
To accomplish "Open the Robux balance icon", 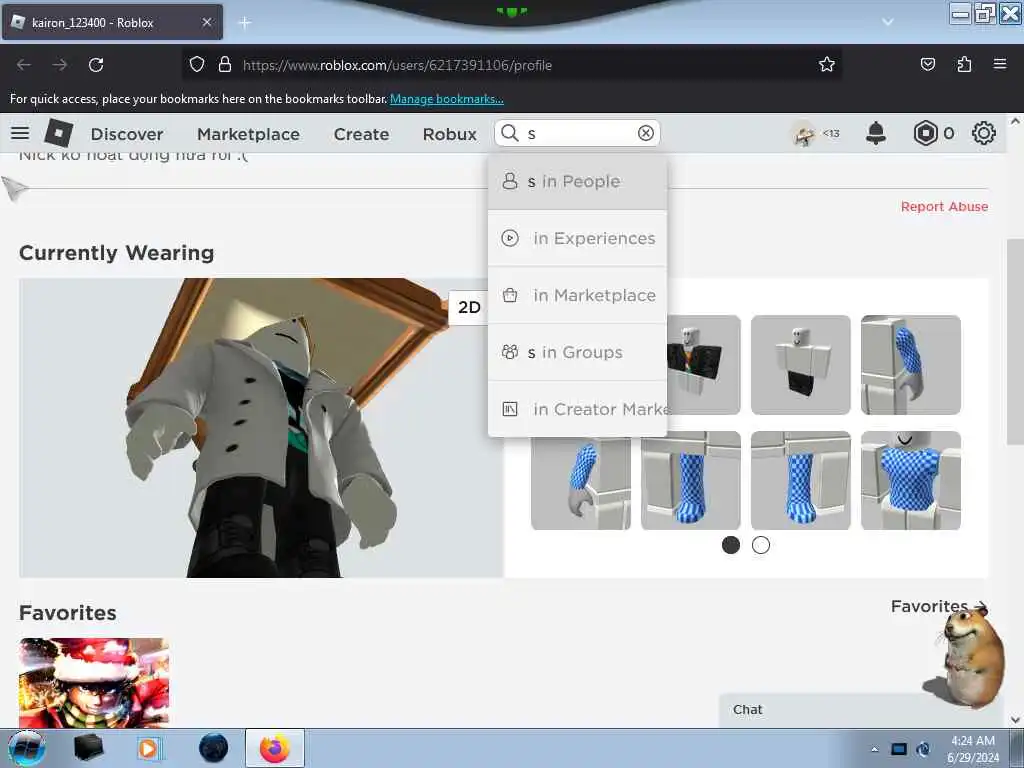I will [x=925, y=133].
